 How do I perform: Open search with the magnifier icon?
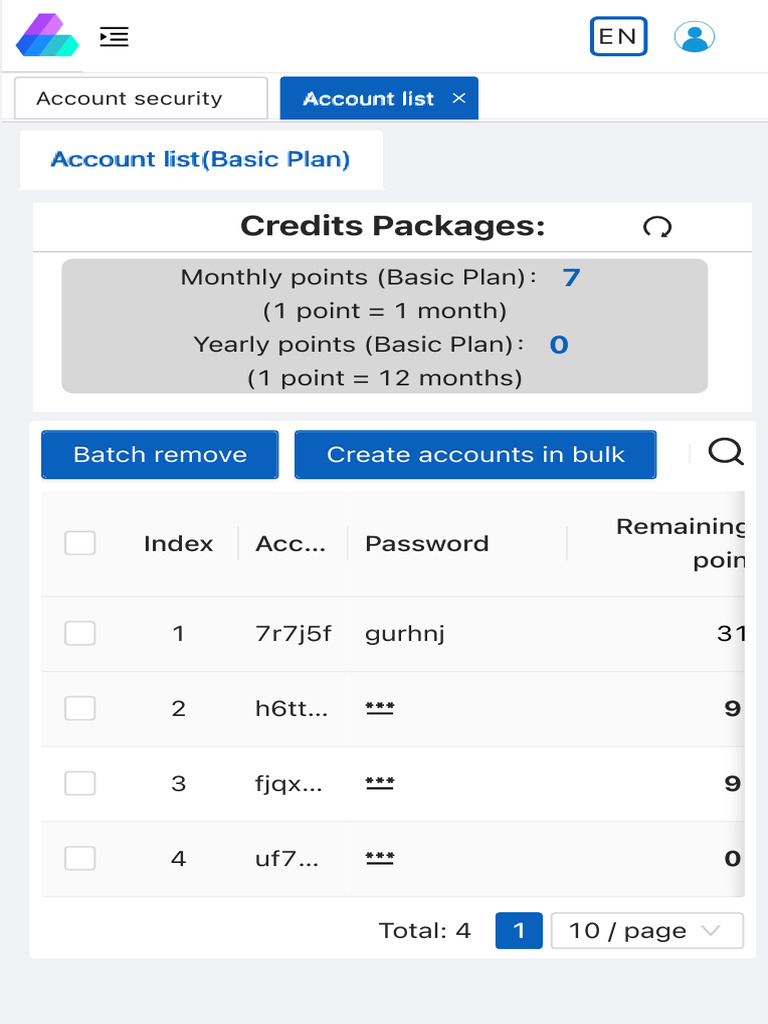coord(726,451)
